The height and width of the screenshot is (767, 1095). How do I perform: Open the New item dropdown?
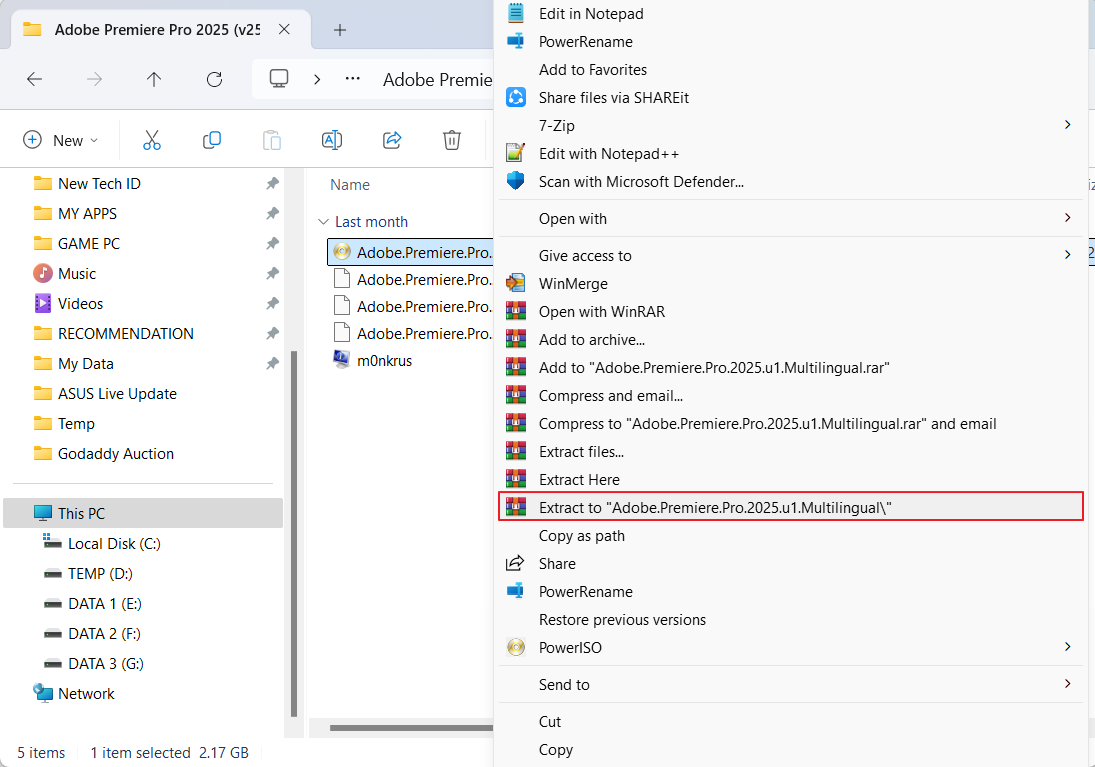coord(61,140)
